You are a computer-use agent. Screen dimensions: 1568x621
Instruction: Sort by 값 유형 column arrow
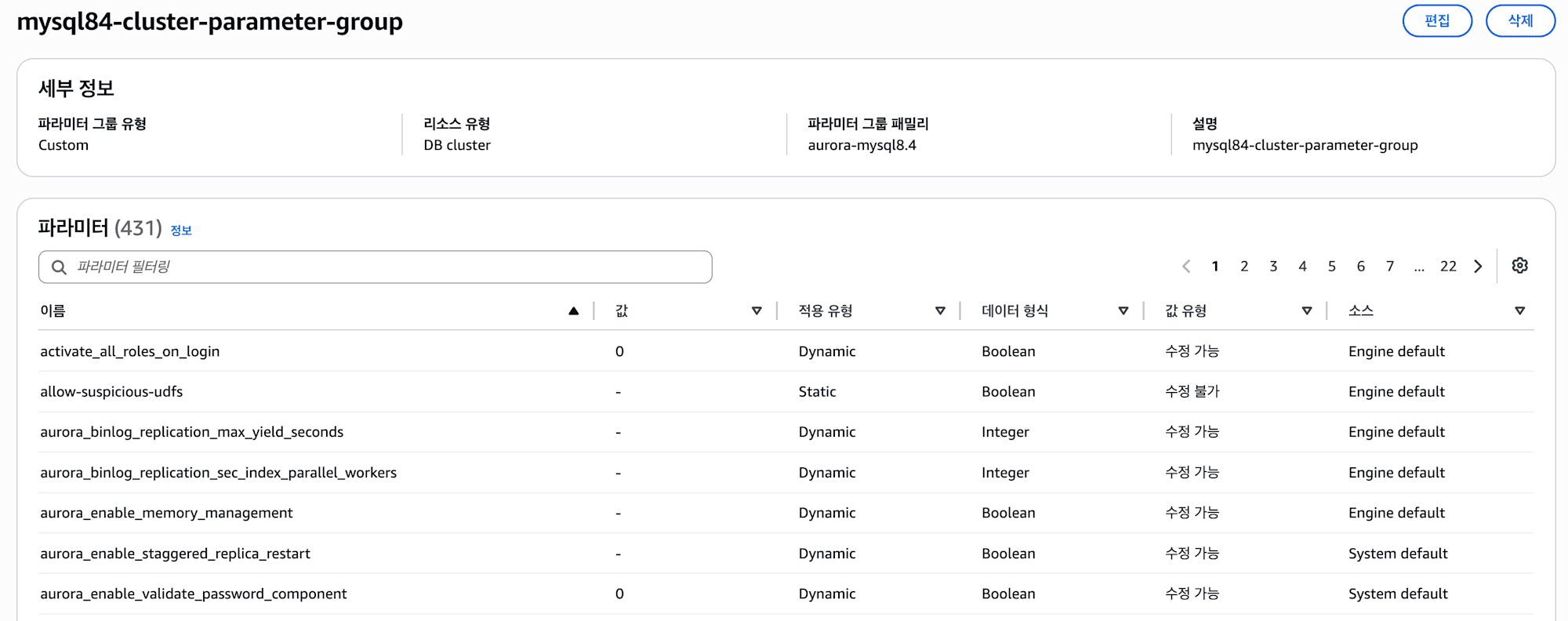pos(1307,311)
